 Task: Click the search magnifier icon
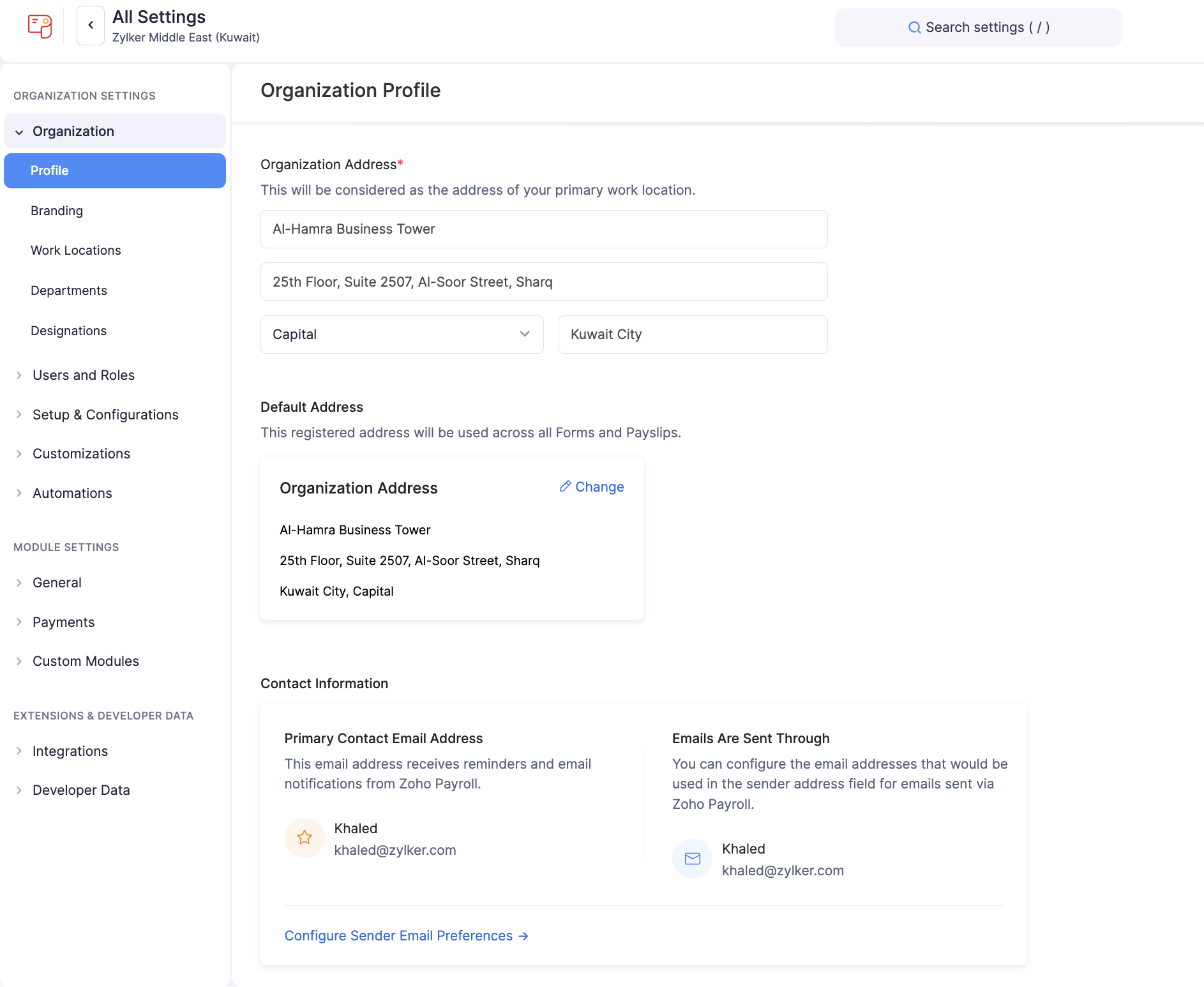pos(914,27)
